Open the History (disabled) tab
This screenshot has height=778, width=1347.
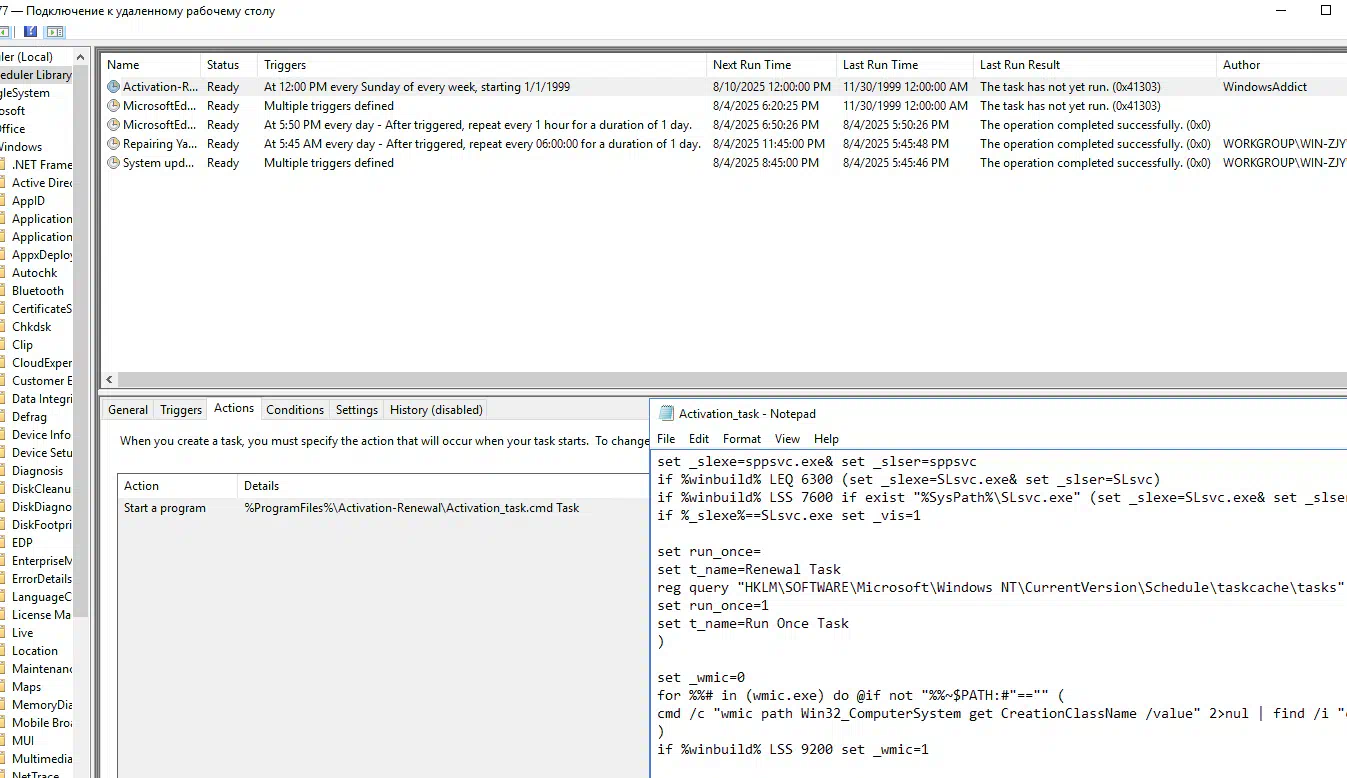[x=436, y=410]
